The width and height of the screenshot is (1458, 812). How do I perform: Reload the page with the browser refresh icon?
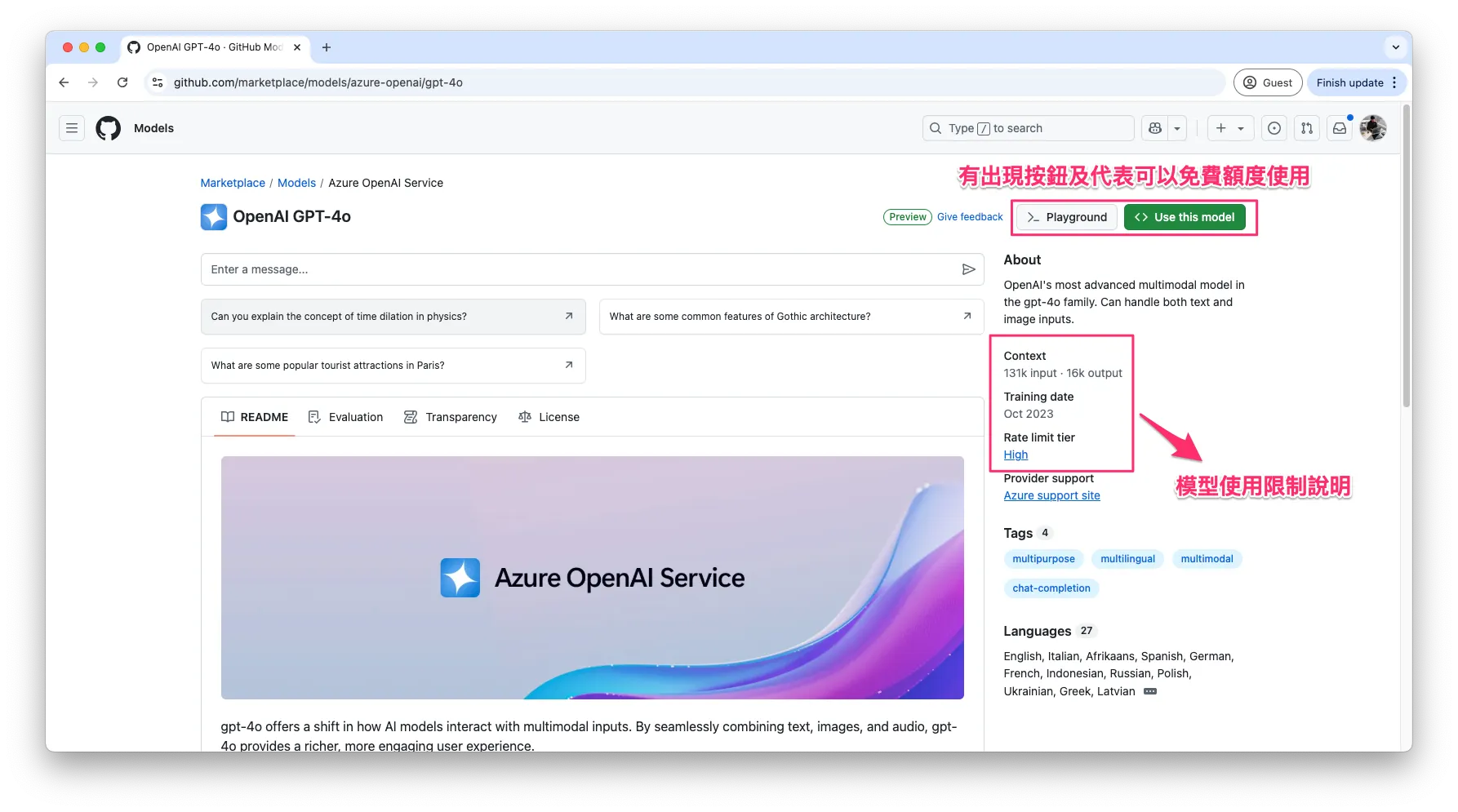click(122, 82)
